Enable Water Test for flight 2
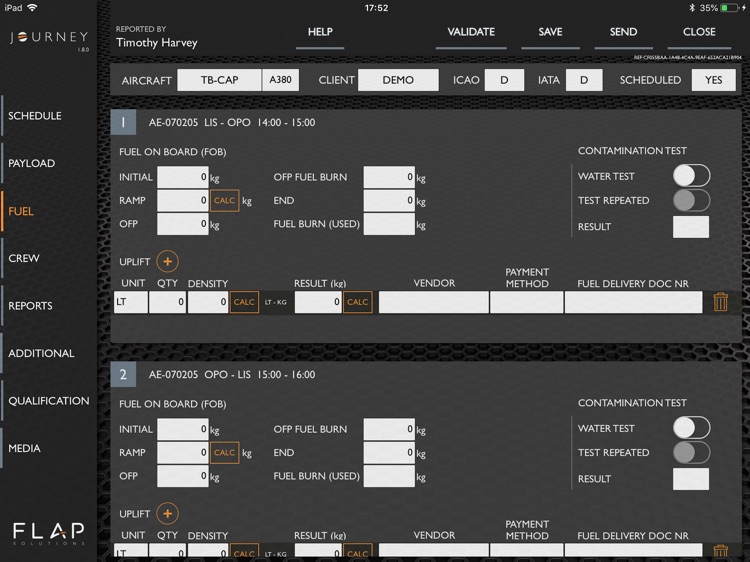 click(x=691, y=428)
